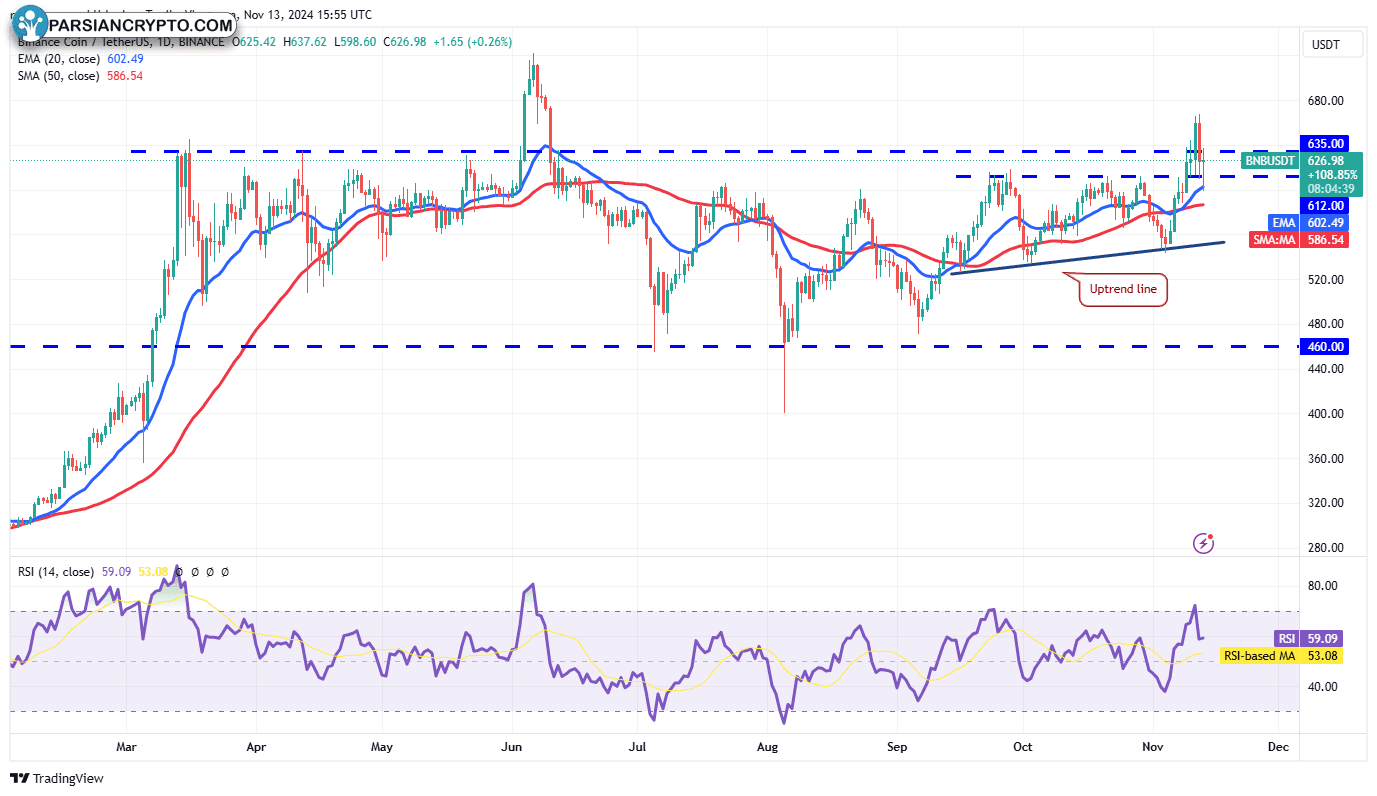The width and height of the screenshot is (1377, 796).
Task: Click the close value C626.98 in the header
Action: pos(404,42)
